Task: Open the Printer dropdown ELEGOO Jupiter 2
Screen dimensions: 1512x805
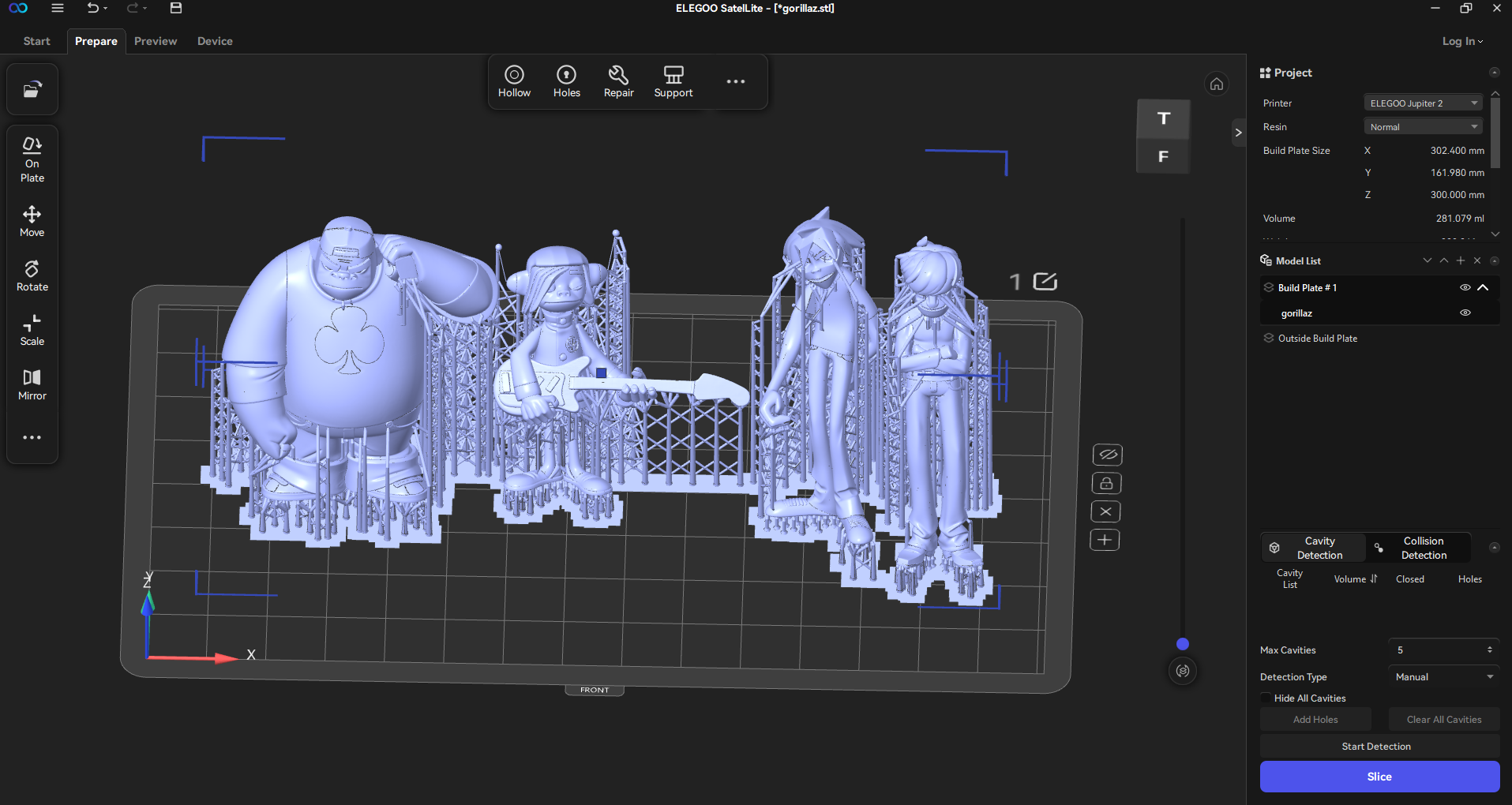Action: pos(1424,103)
